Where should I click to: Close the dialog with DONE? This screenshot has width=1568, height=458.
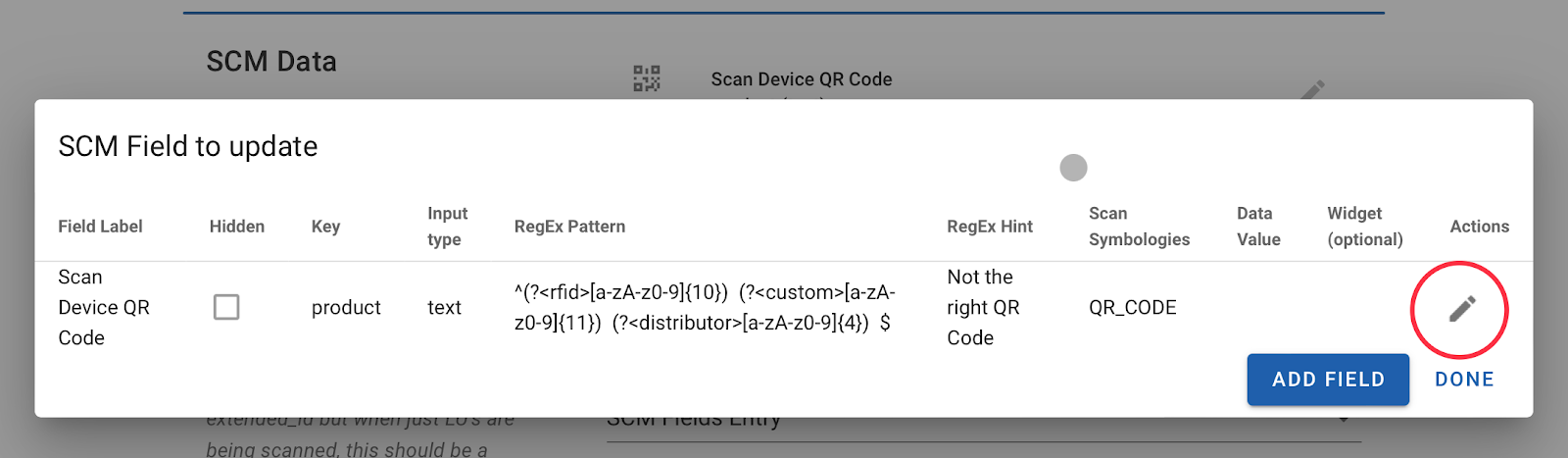point(1464,380)
